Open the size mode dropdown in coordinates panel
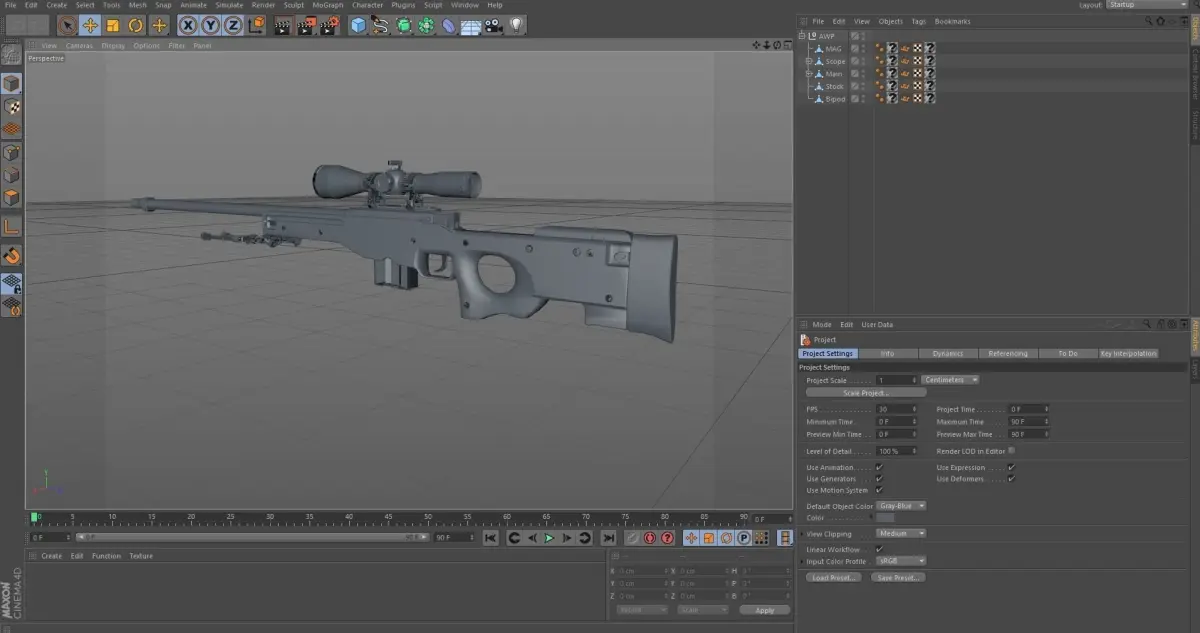Viewport: 1200px width, 633px height. (702, 609)
